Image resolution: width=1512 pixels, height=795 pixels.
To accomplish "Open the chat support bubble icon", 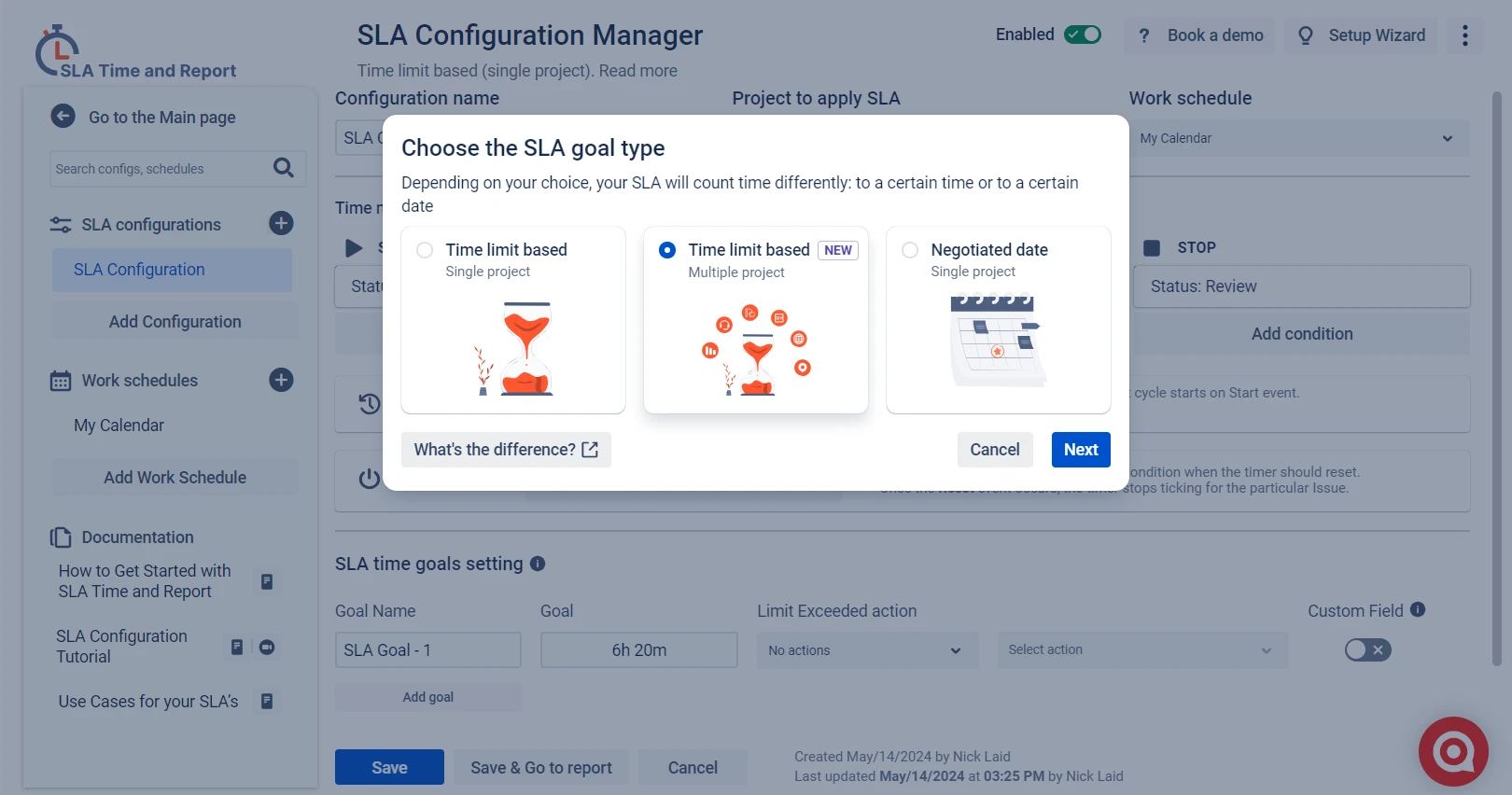I will (1452, 751).
